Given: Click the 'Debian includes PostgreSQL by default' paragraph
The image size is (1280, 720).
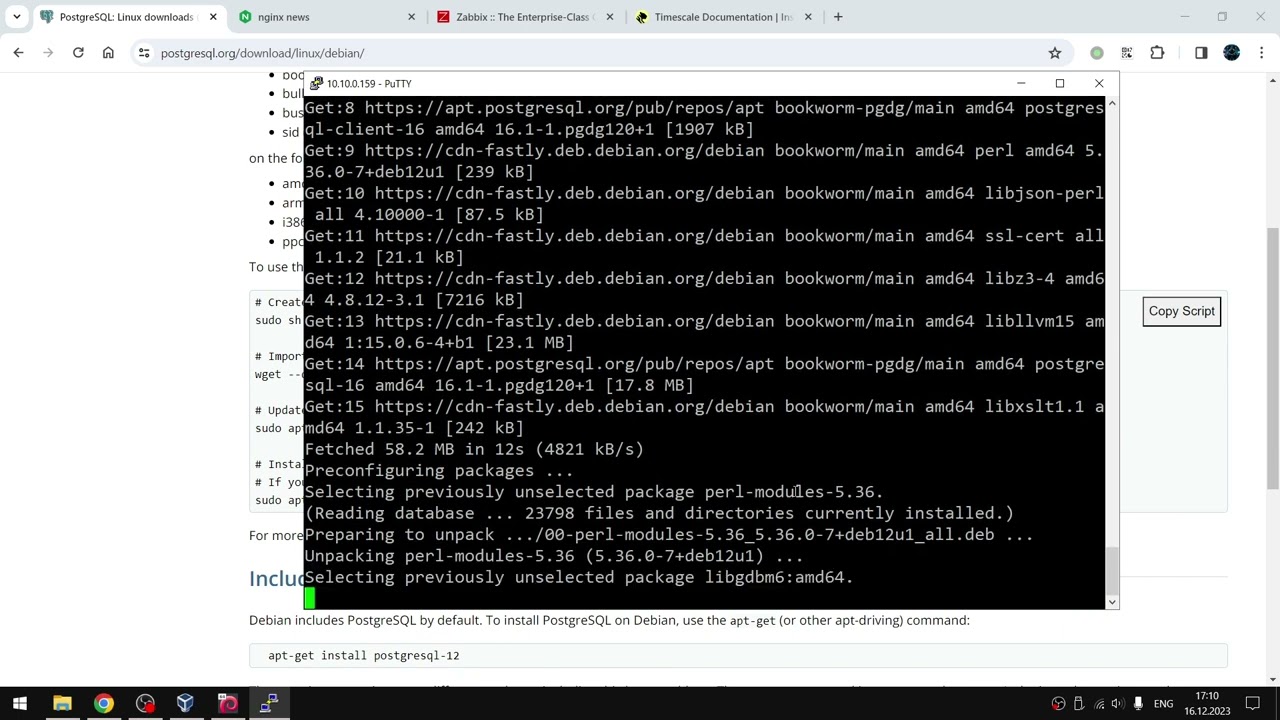Looking at the screenshot, I should tap(609, 620).
